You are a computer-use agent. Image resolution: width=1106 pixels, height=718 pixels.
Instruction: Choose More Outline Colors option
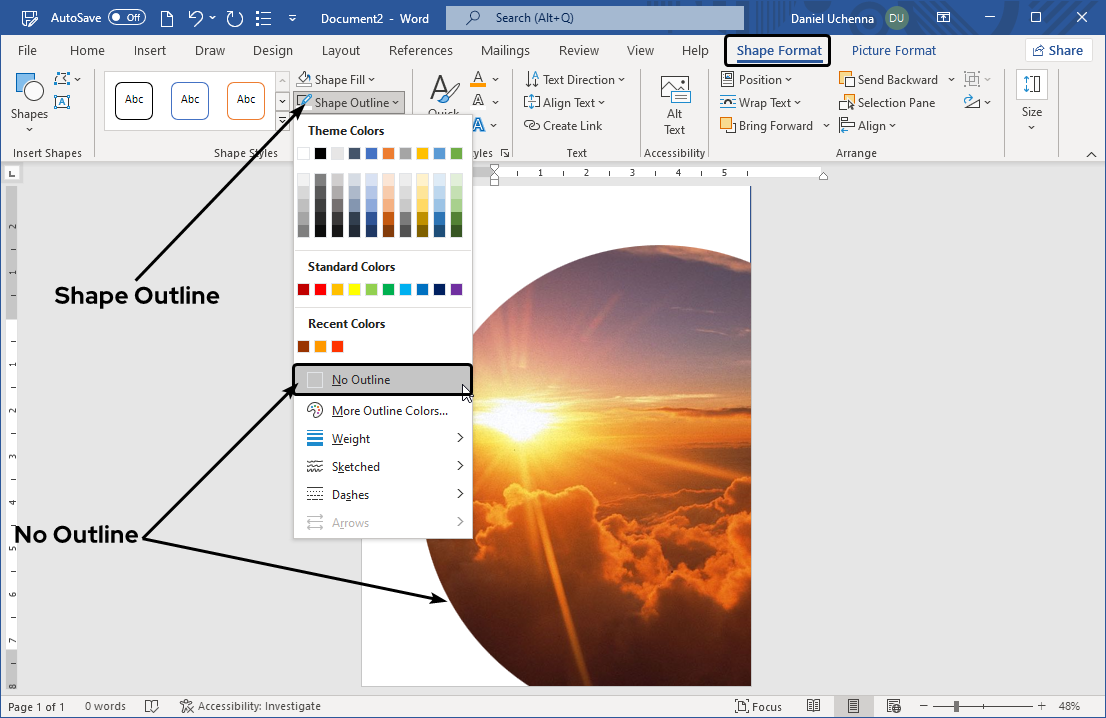(389, 411)
